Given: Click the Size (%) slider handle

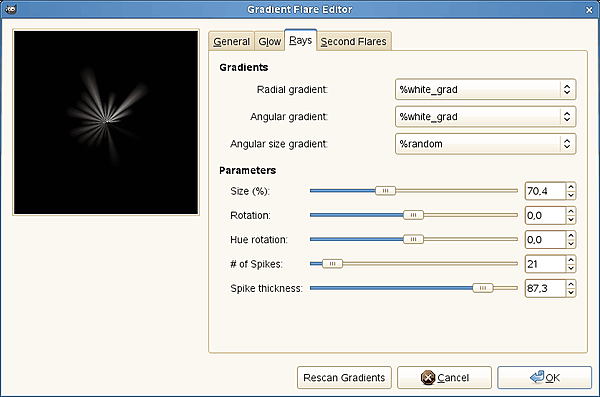Looking at the screenshot, I should [385, 191].
